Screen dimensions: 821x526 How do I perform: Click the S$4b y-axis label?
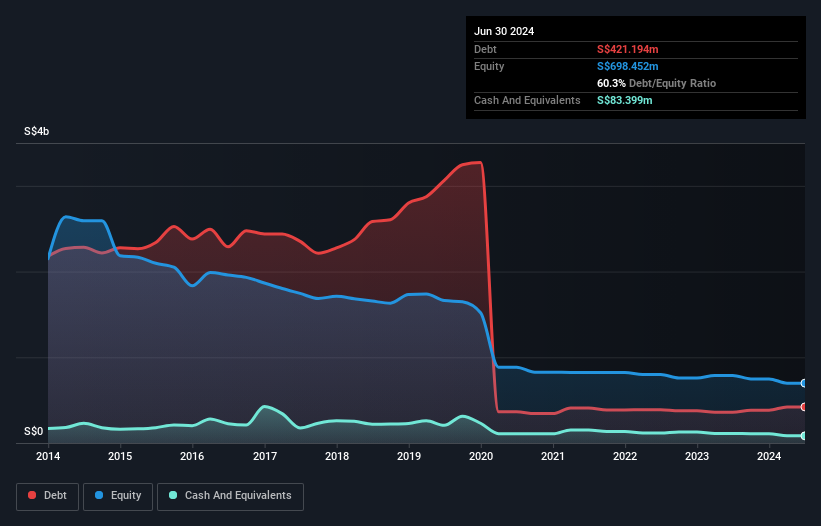pos(37,131)
